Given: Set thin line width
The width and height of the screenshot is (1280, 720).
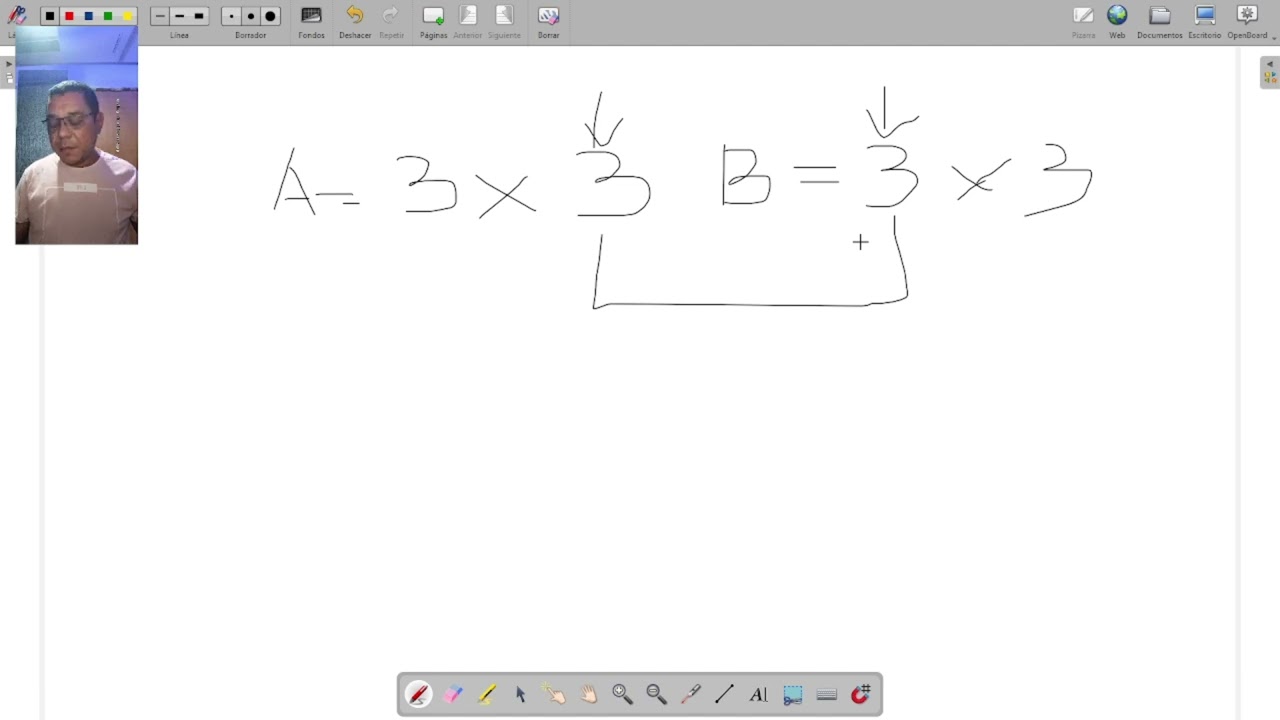Looking at the screenshot, I should pyautogui.click(x=160, y=16).
